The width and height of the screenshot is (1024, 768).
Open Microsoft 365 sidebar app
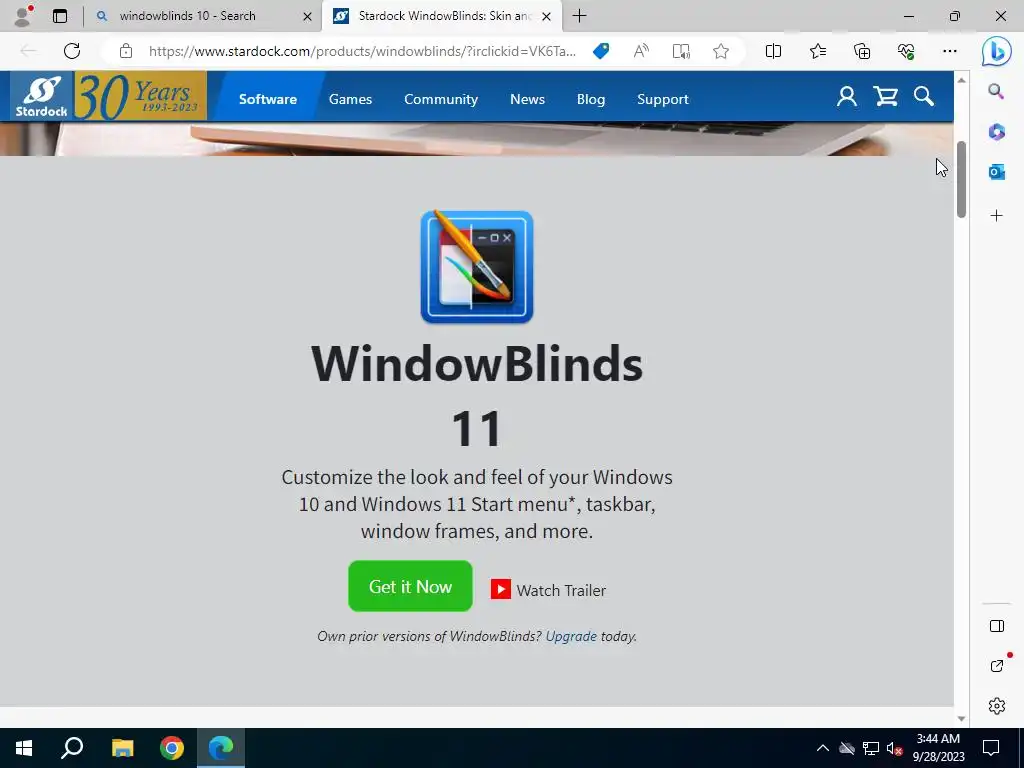point(997,132)
